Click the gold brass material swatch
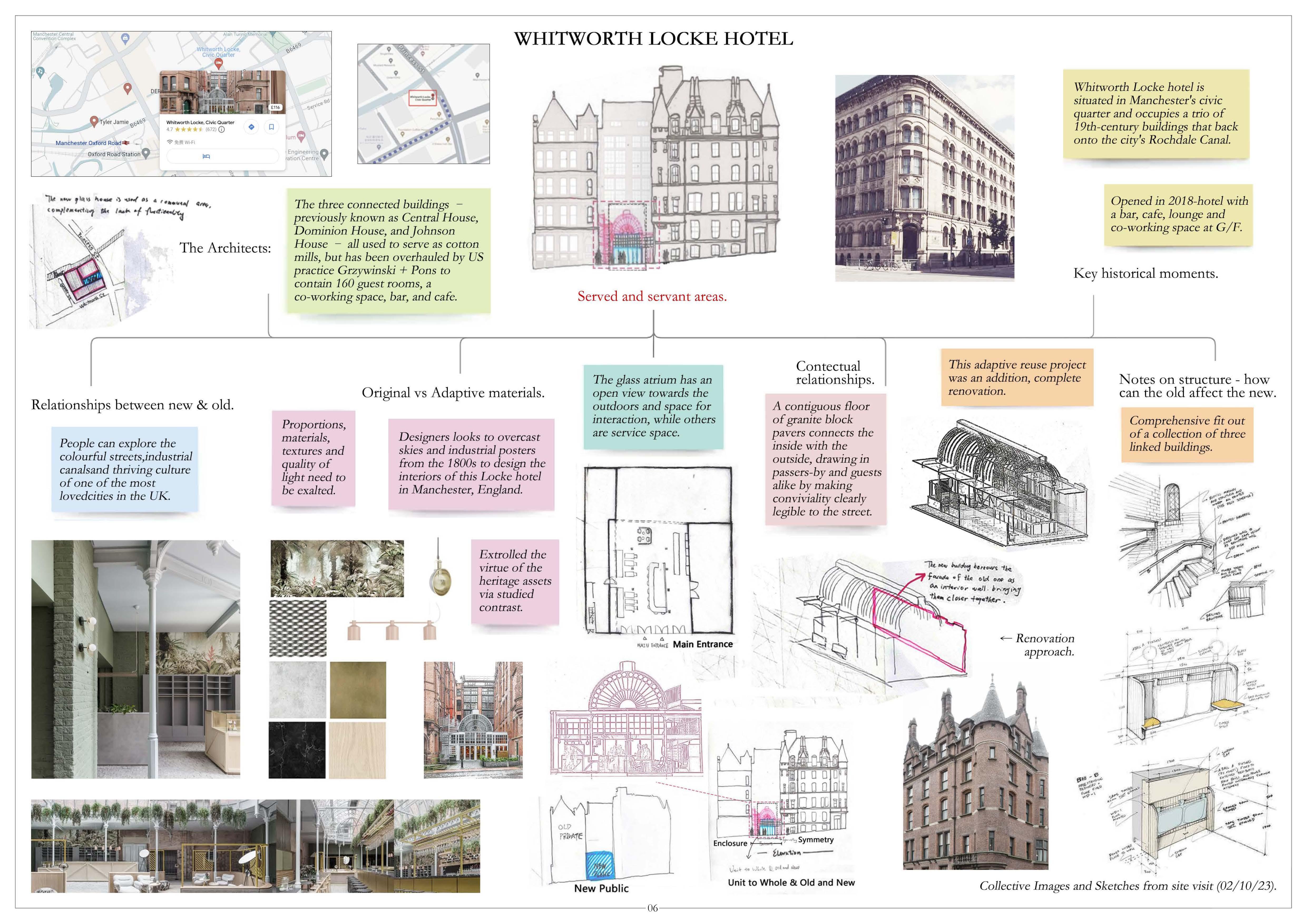 coord(358,690)
